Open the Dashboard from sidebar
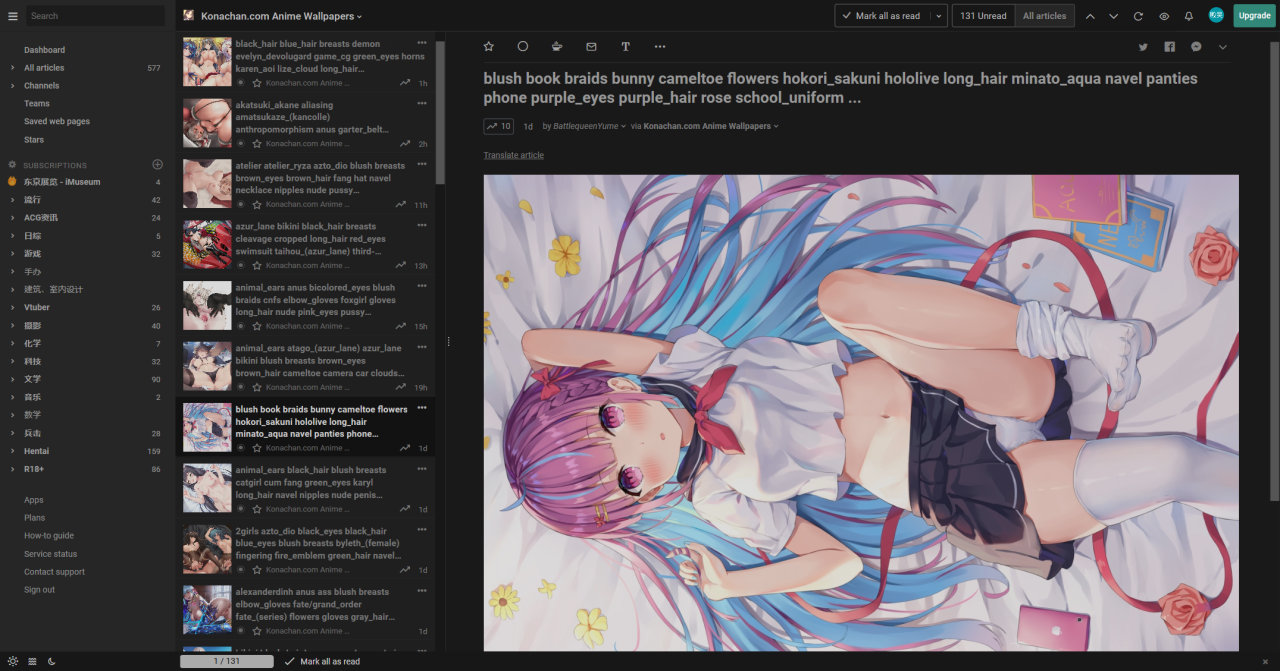The width and height of the screenshot is (1280, 671). 43,49
